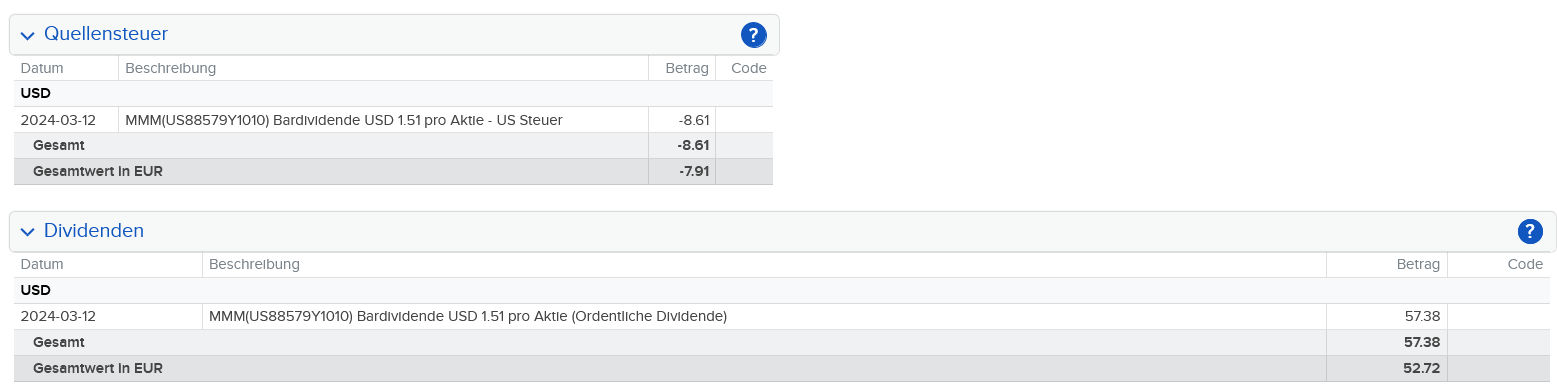Select Betrag column header in Quellensteuer table
The width and height of the screenshot is (1557, 388).
tap(687, 68)
